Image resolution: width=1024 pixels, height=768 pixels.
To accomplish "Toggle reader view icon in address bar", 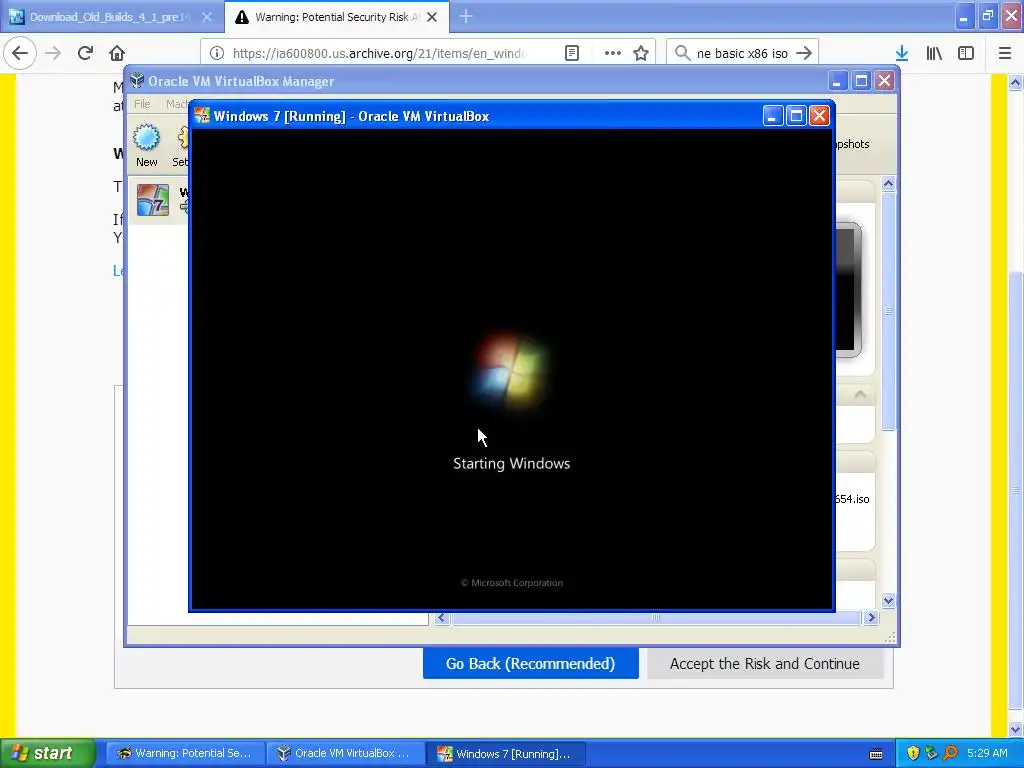I will 571,53.
